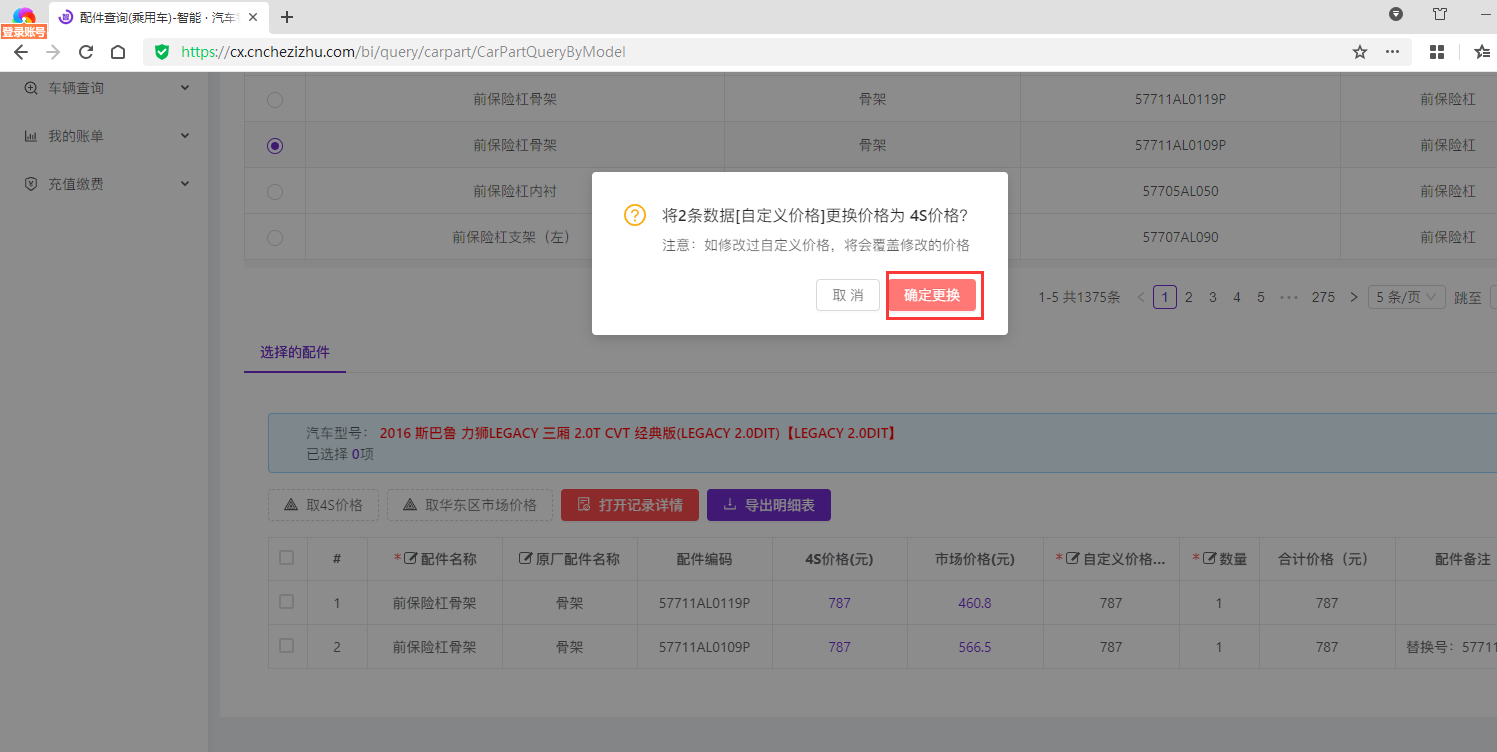The height and width of the screenshot is (752, 1497).
Task: Select the 配件查询(乘用车) browser tab
Action: click(x=158, y=17)
